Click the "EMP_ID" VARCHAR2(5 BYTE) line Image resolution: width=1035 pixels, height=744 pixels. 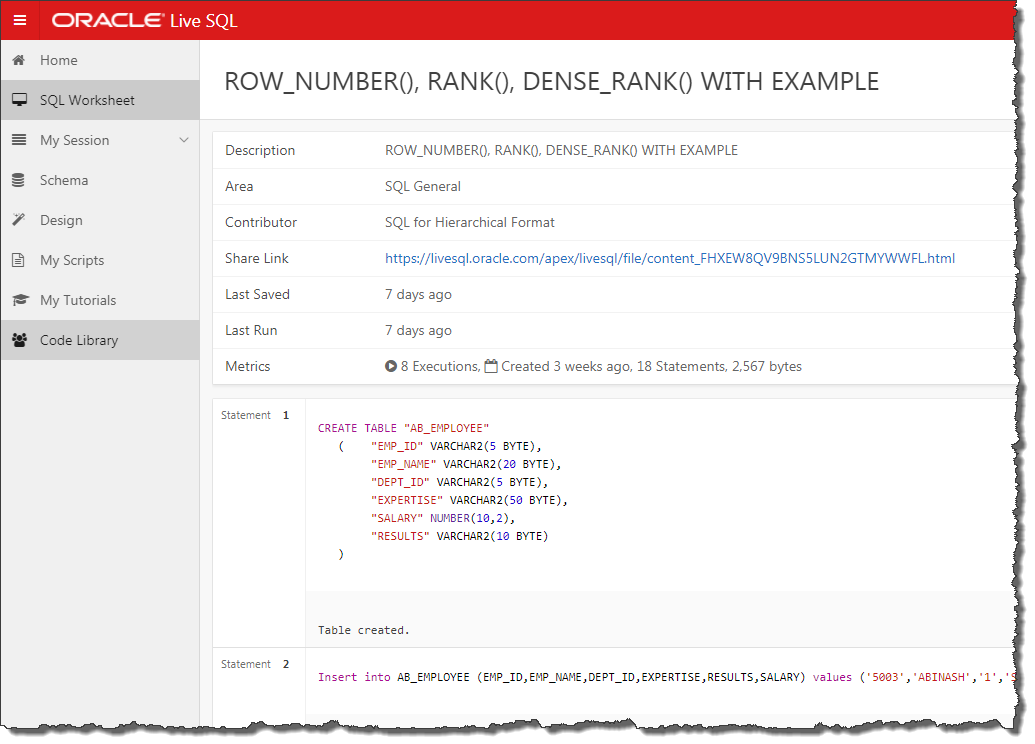tap(455, 446)
